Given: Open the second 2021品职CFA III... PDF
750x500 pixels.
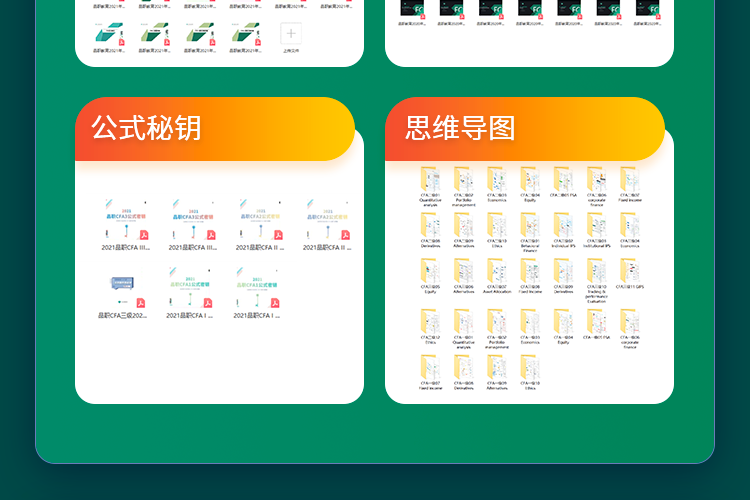Looking at the screenshot, I should (193, 225).
